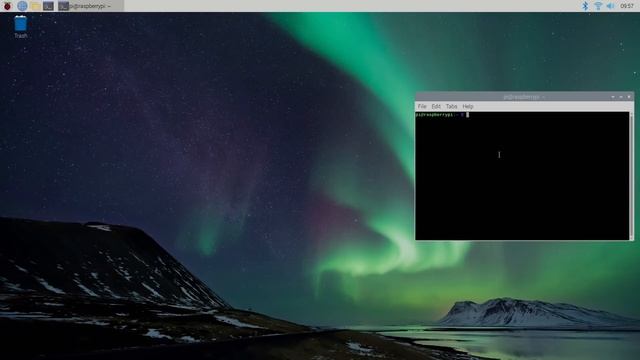The width and height of the screenshot is (640, 360).
Task: Minimize the terminal window
Action: 613,97
